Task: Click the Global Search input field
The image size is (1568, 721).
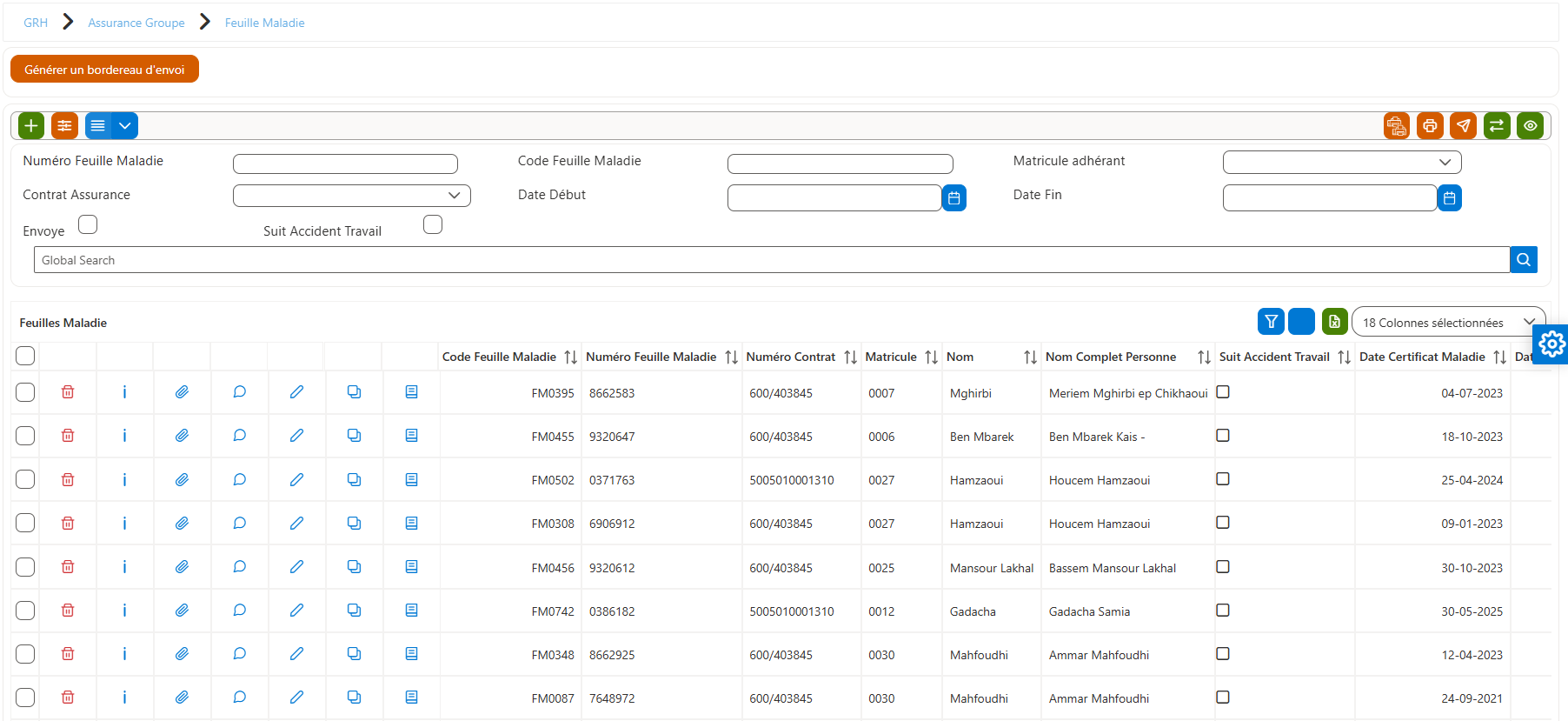Action: 772,260
